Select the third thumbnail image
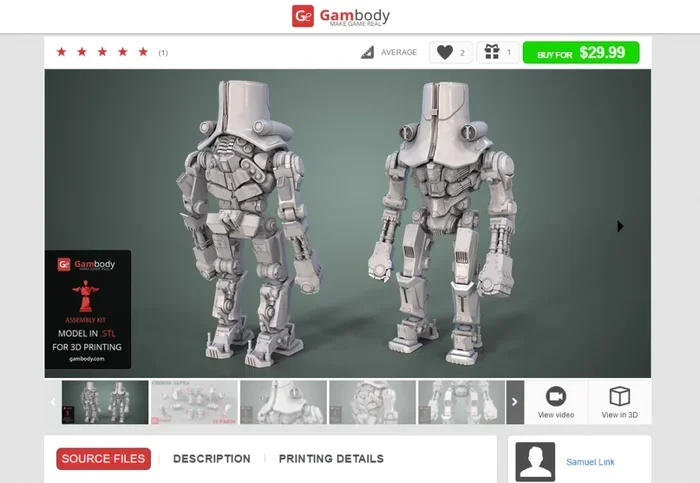Viewport: 700px width, 483px height. click(x=283, y=402)
